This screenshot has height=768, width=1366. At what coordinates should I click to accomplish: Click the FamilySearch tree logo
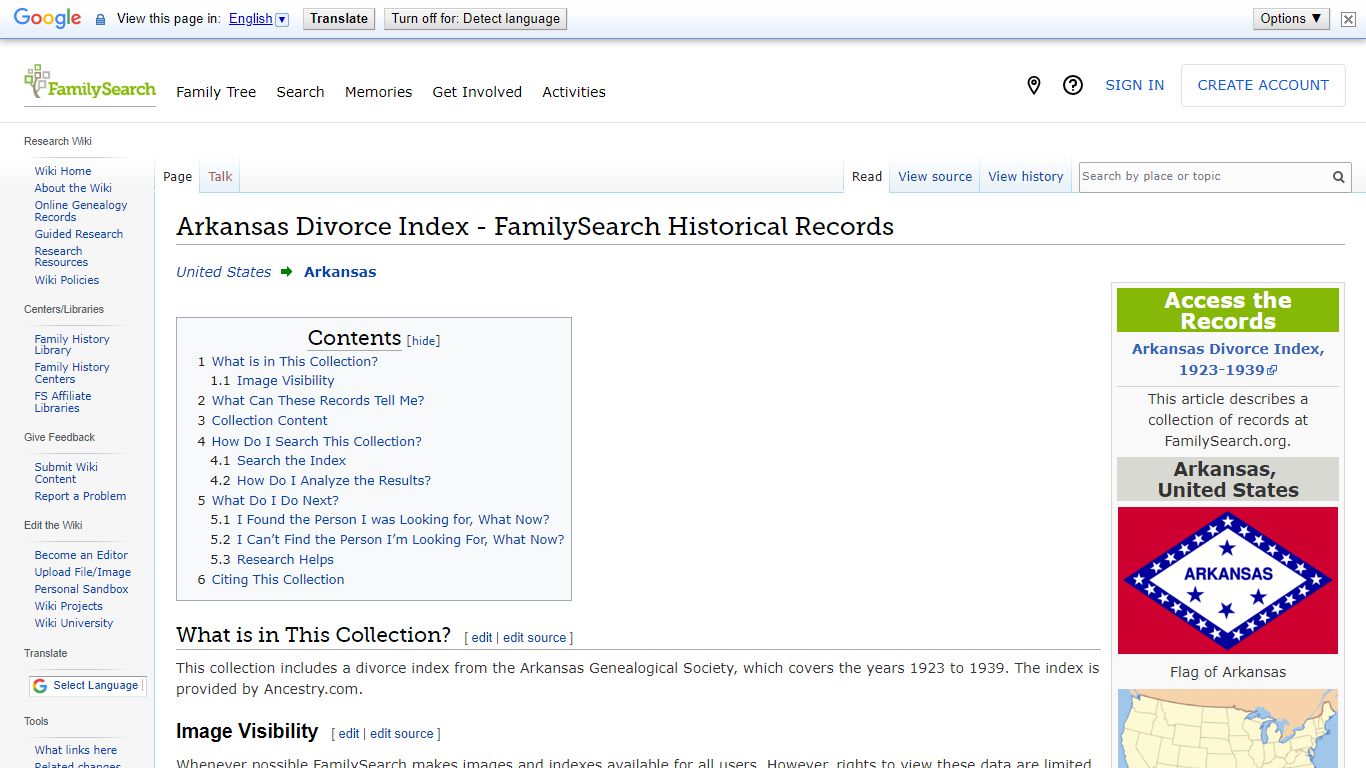pos(89,83)
